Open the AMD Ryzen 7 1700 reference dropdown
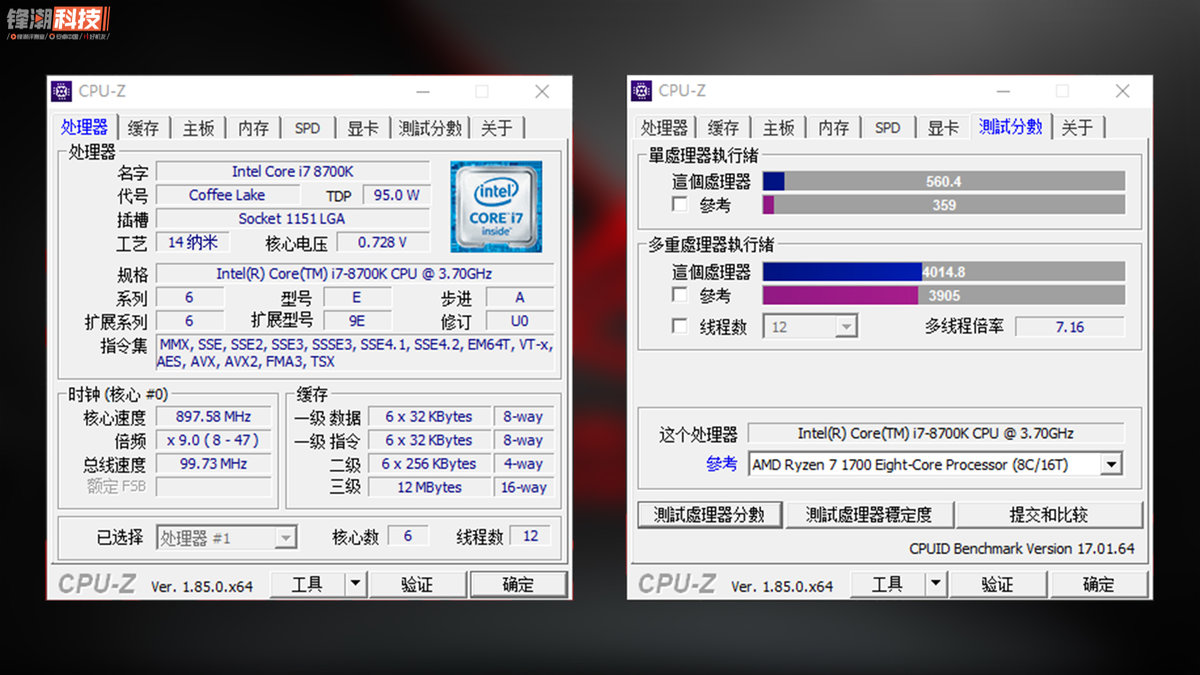 (x=1110, y=464)
